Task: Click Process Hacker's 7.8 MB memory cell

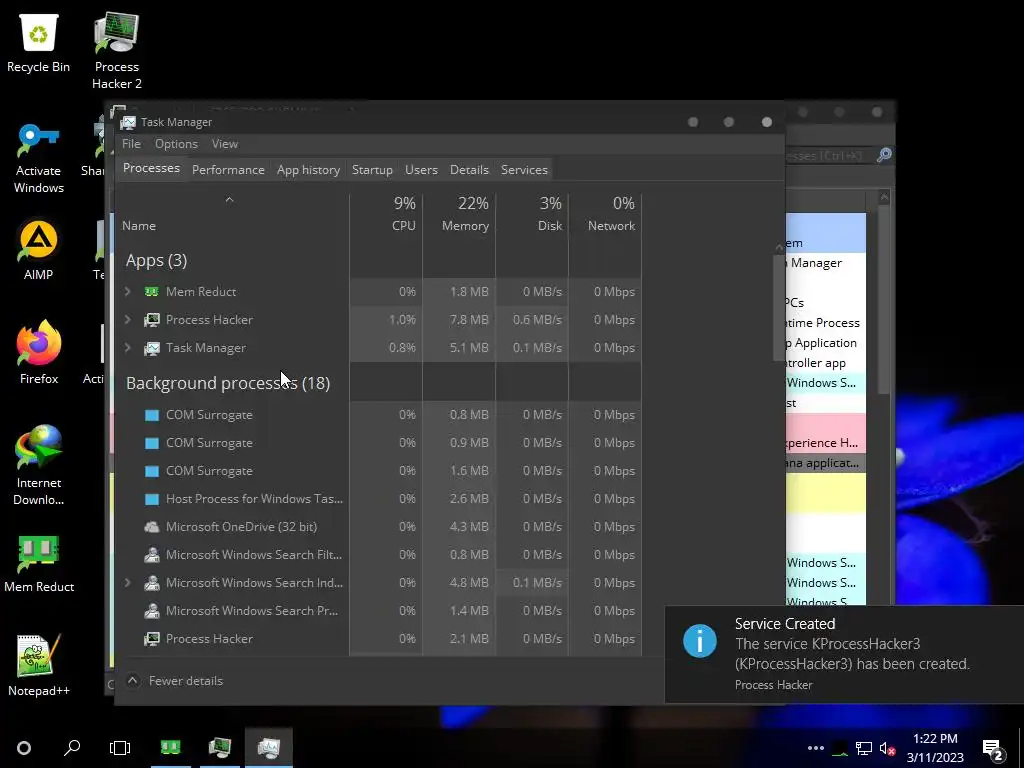Action: coord(459,320)
